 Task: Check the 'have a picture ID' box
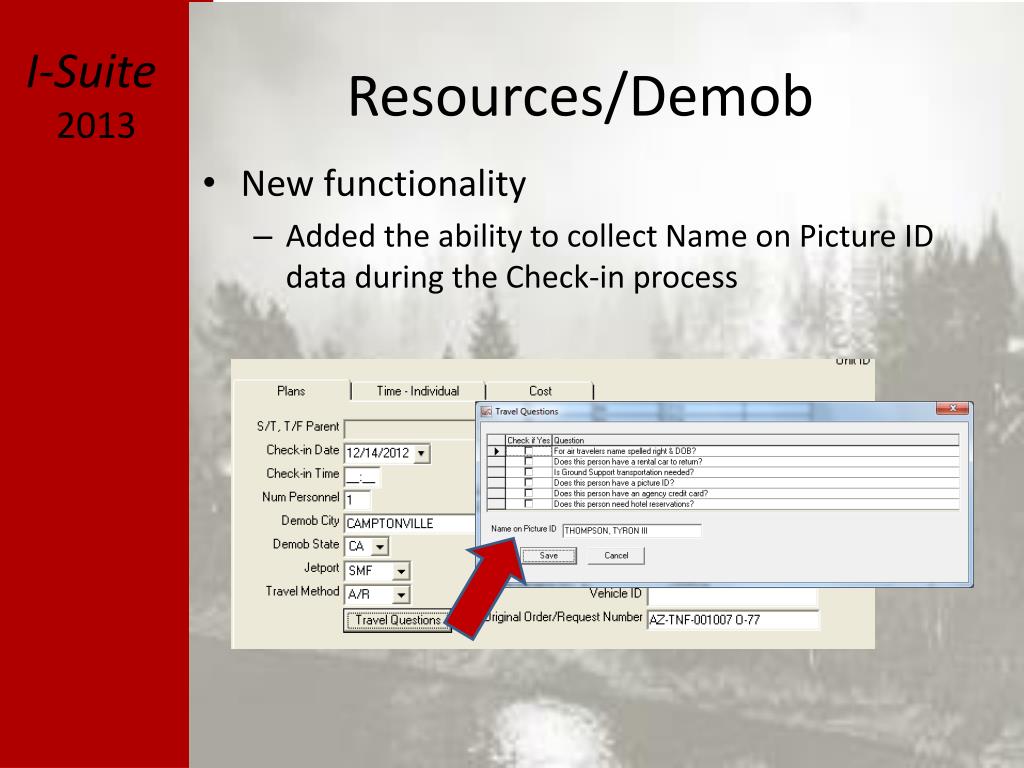point(528,483)
